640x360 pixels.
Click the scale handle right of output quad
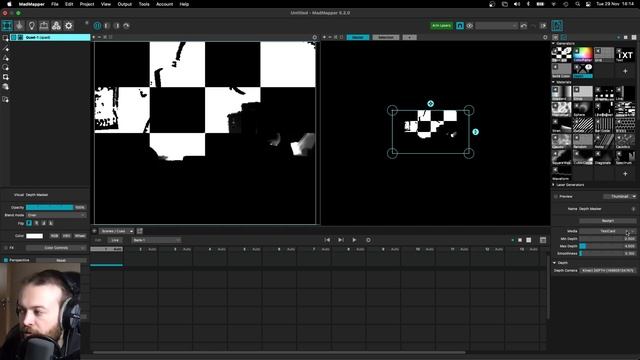pyautogui.click(x=475, y=132)
